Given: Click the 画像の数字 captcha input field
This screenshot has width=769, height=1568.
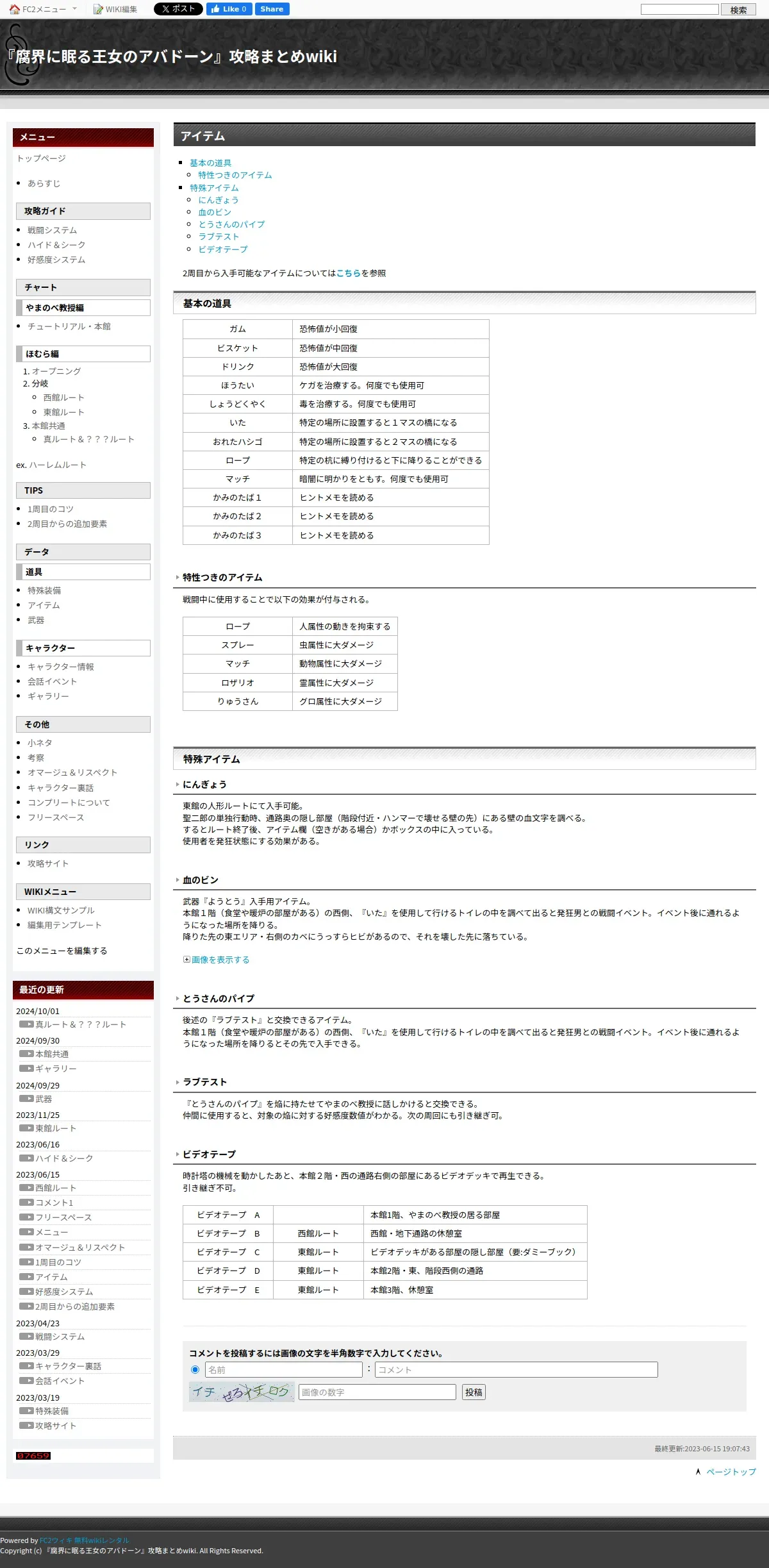Looking at the screenshot, I should [x=377, y=1392].
